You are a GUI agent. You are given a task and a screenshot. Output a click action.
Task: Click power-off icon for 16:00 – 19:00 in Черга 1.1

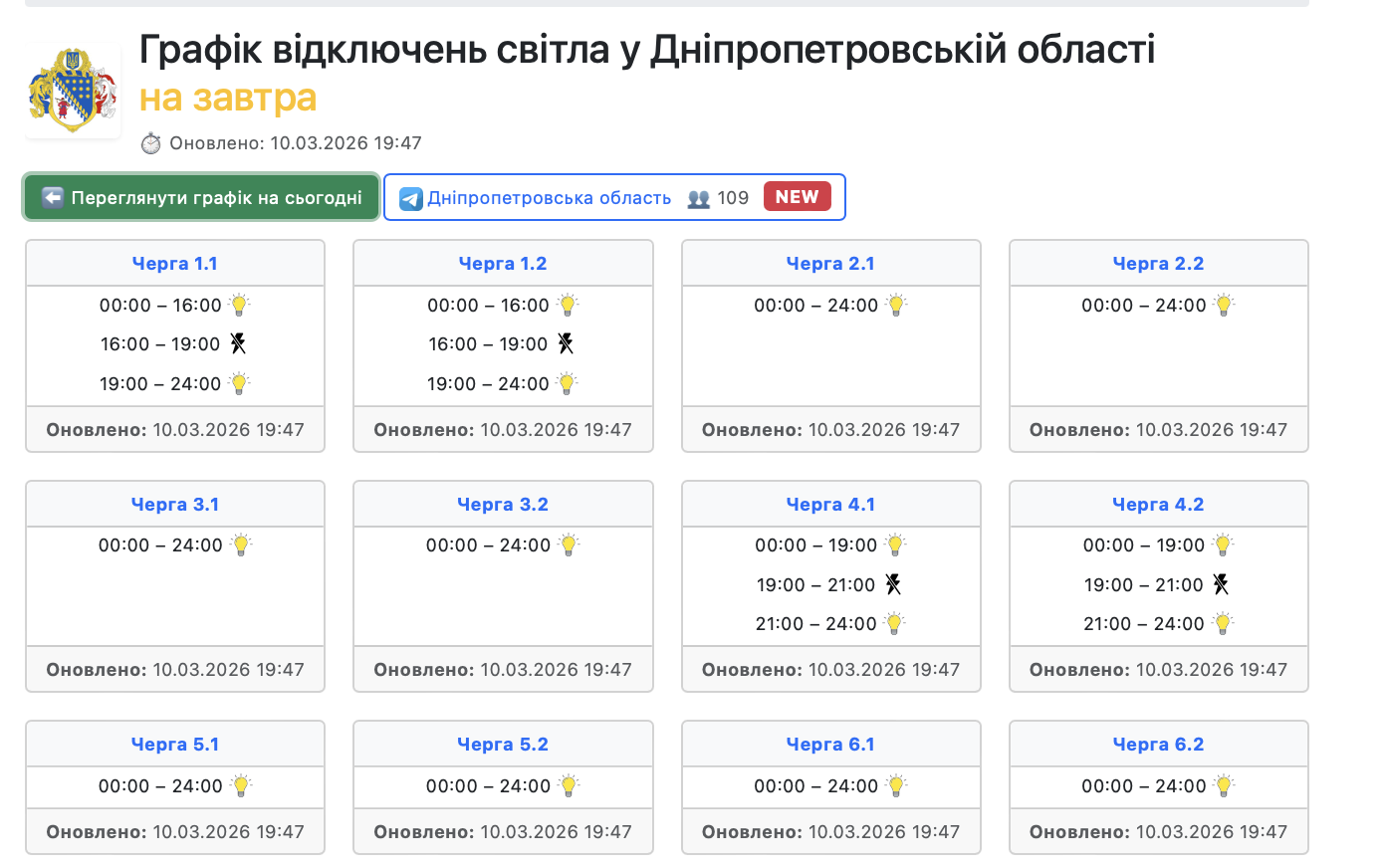point(238,343)
